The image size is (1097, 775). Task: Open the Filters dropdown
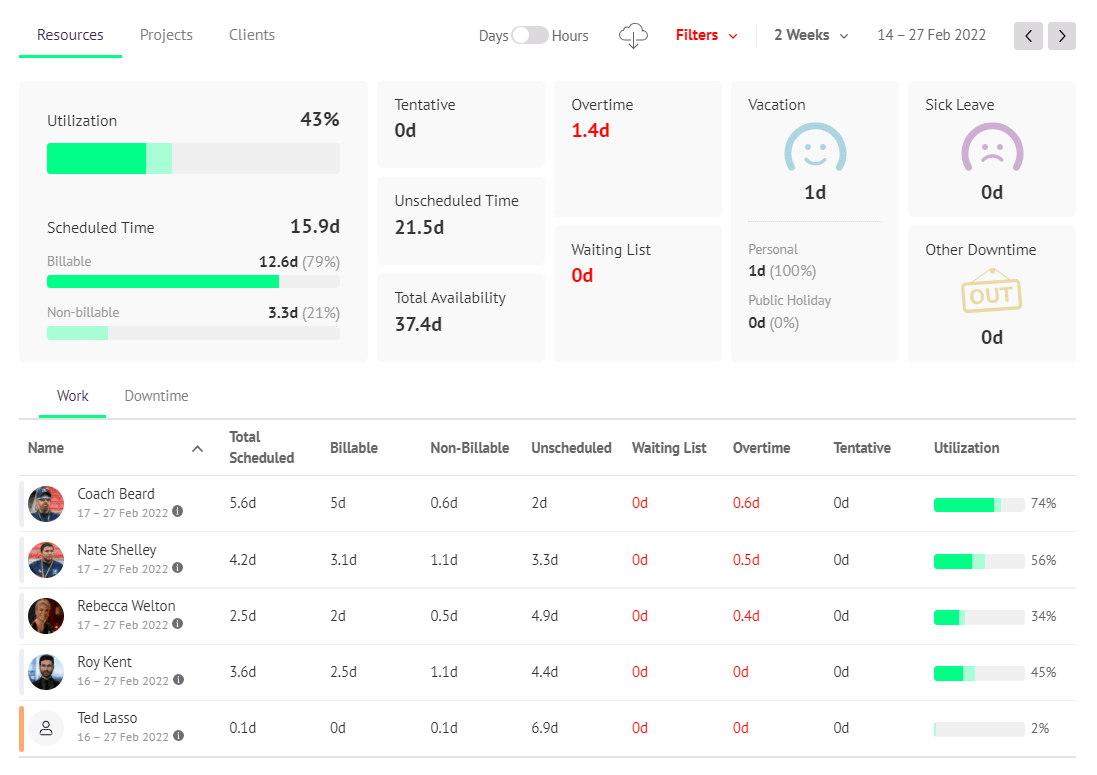point(706,34)
